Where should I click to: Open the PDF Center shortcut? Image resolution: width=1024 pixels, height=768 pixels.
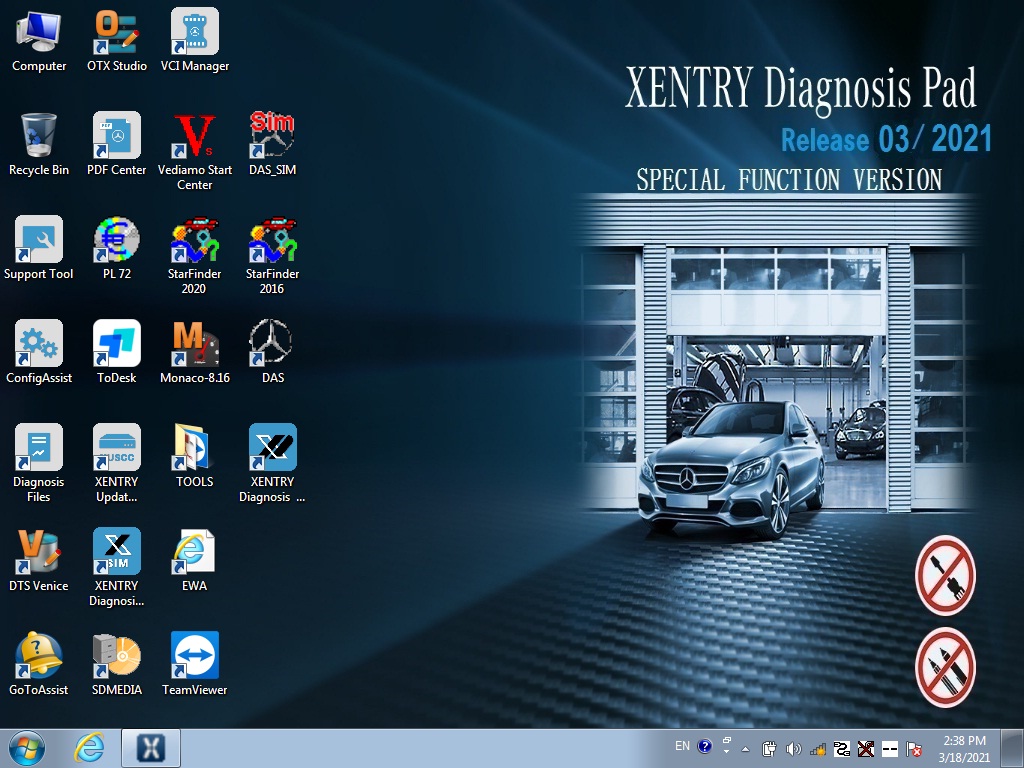(117, 144)
